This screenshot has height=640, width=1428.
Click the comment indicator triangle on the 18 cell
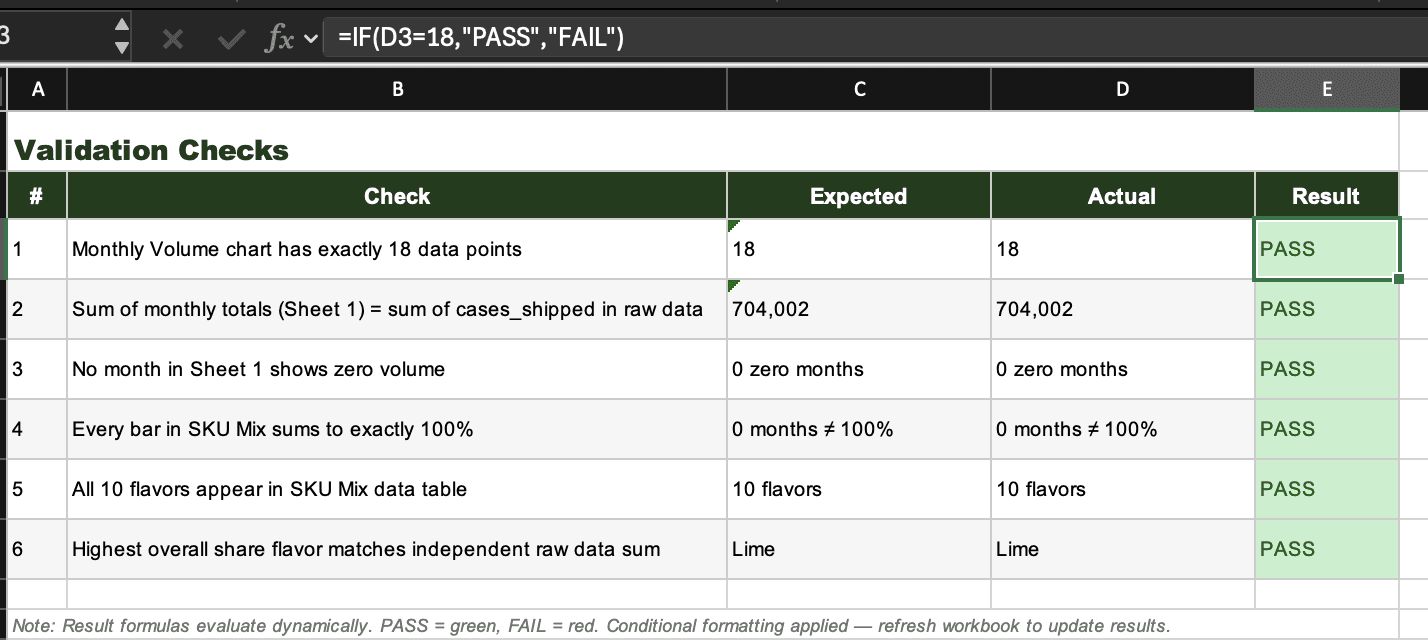click(x=731, y=227)
